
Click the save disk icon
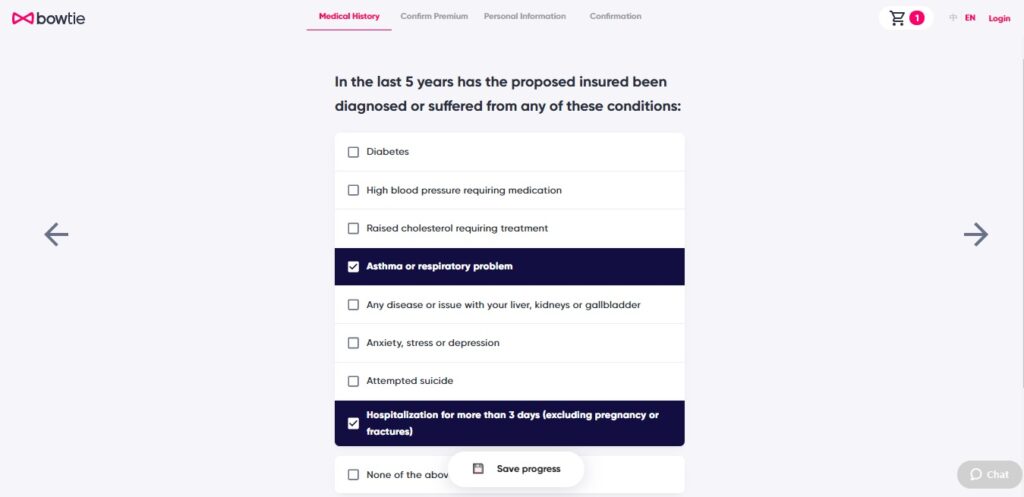pos(478,468)
